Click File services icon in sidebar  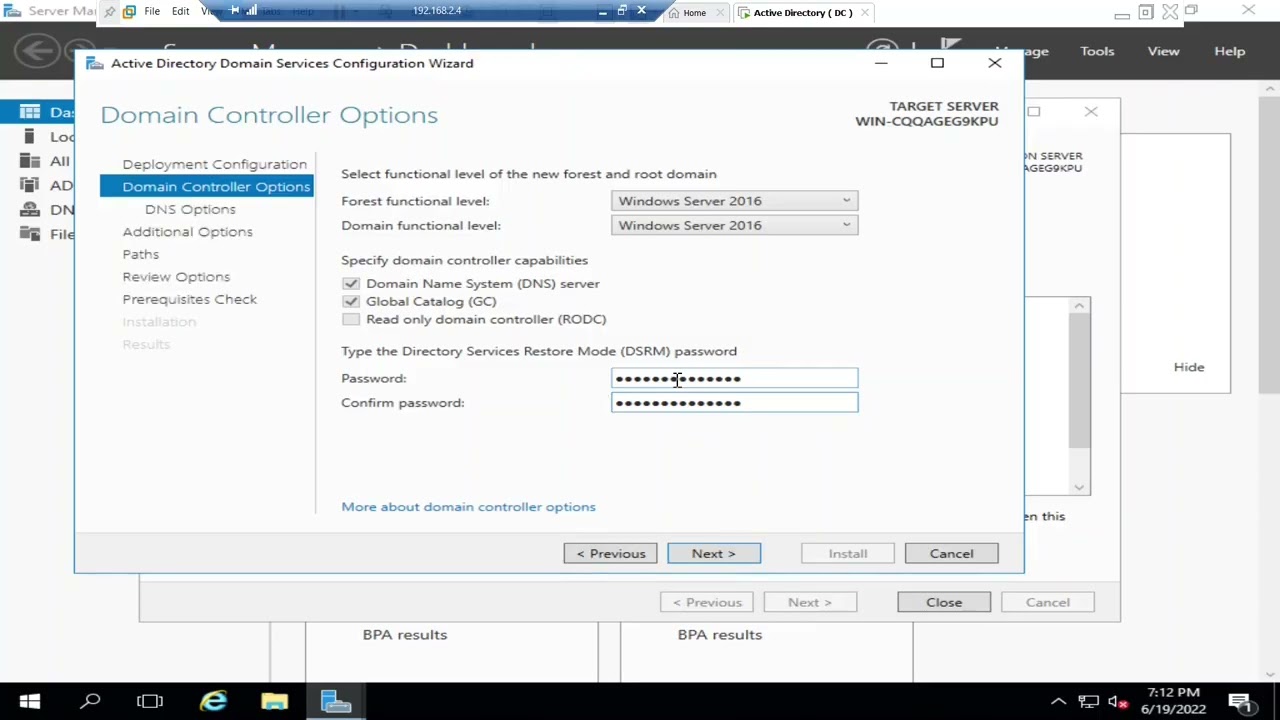click(x=30, y=234)
